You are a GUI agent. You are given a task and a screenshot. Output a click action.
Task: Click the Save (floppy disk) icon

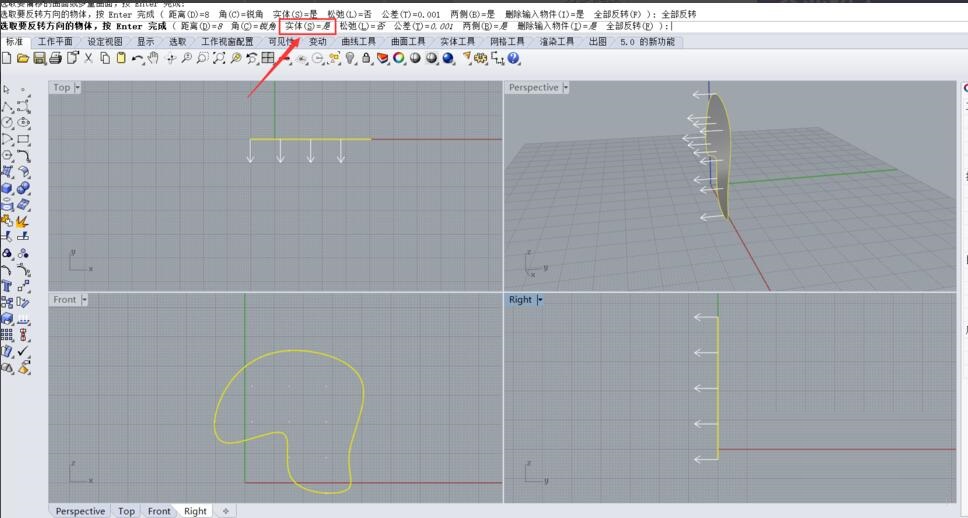(40, 59)
